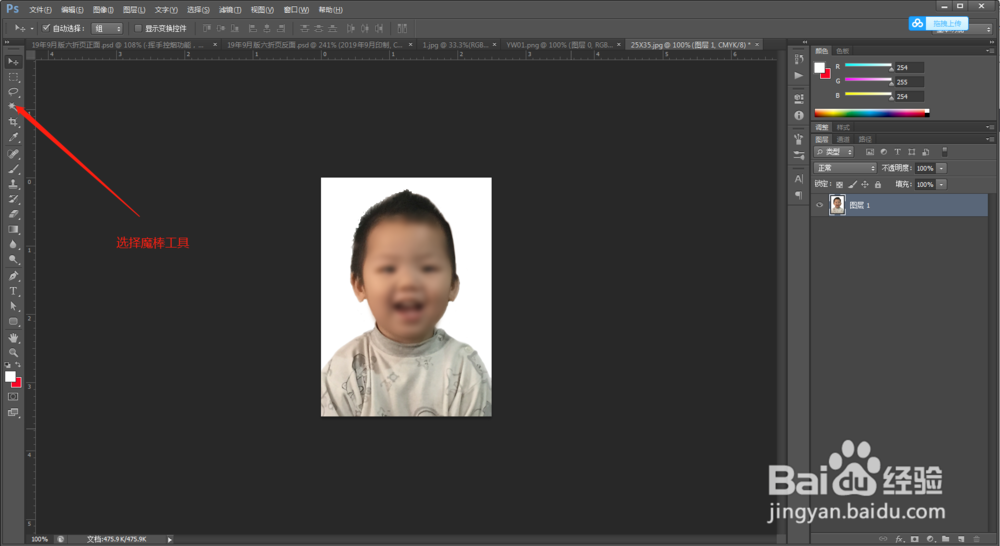Select the Crop tool
Viewport: 1000px width, 546px height.
pos(13,122)
